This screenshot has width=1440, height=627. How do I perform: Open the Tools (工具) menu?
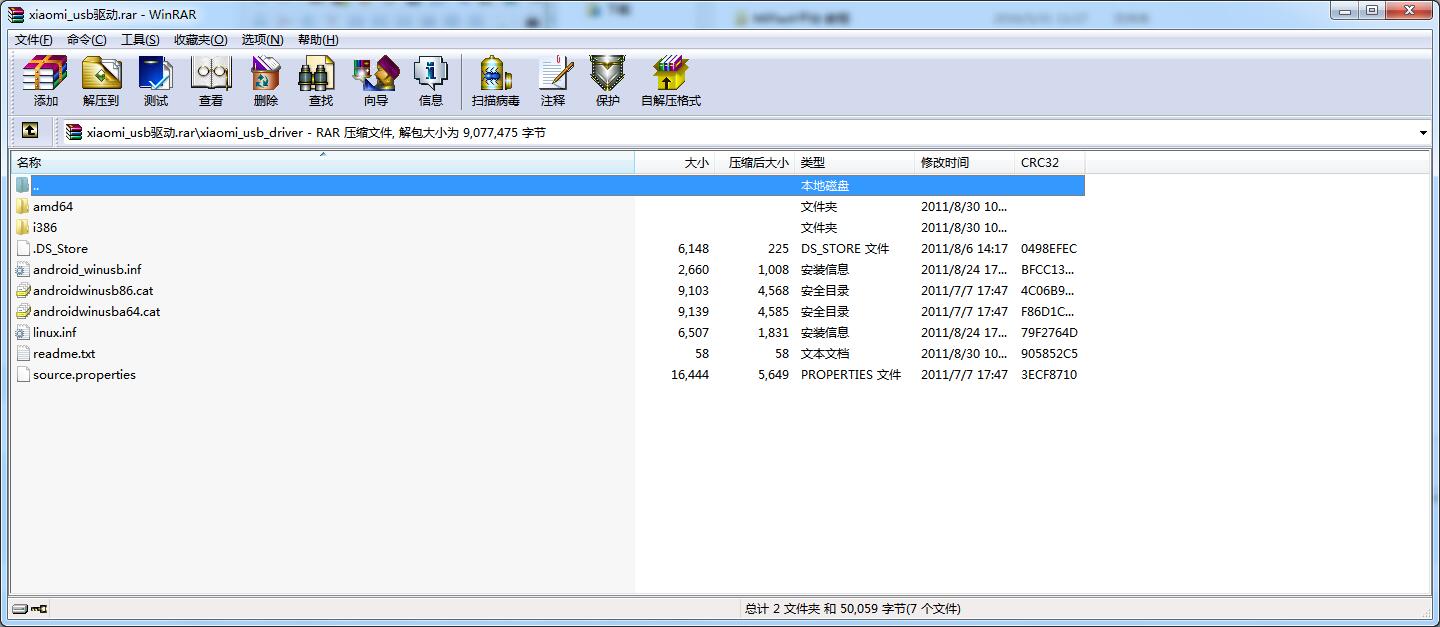pyautogui.click(x=140, y=39)
